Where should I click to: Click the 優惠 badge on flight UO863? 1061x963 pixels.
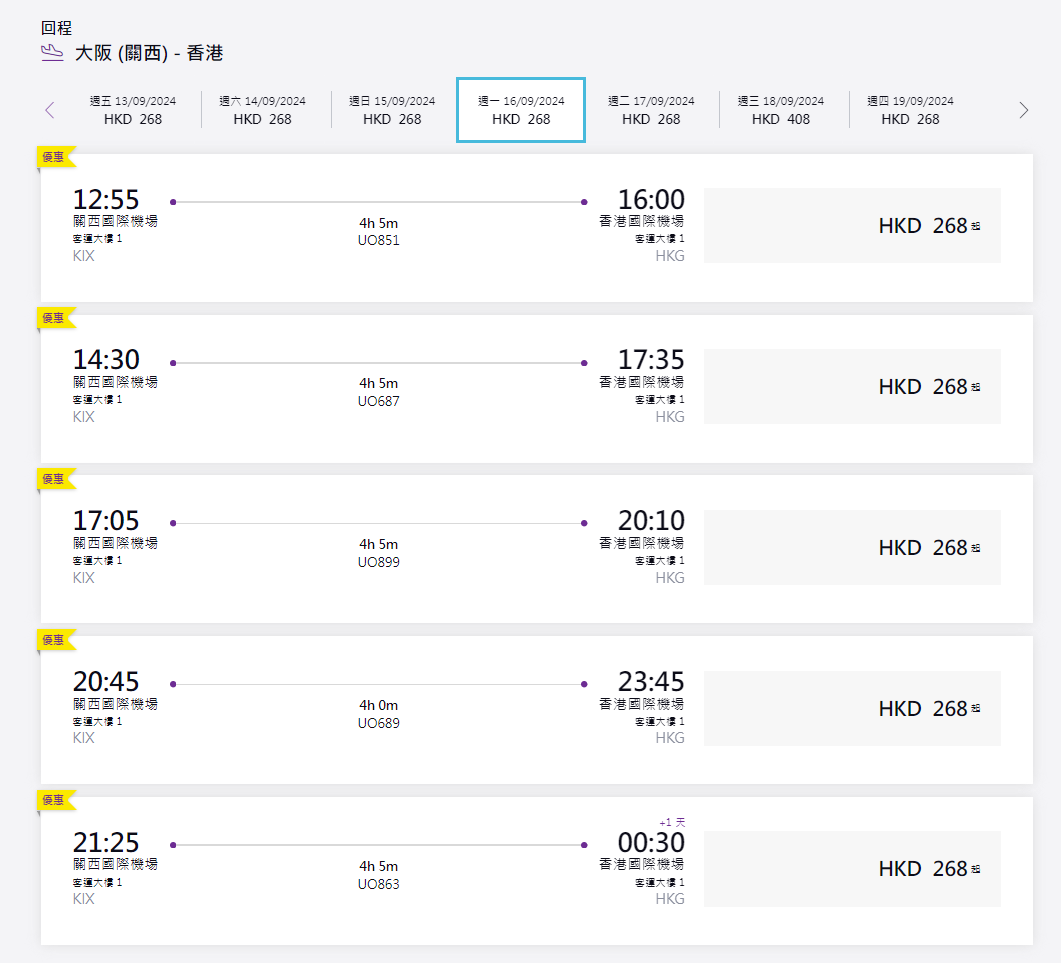pyautogui.click(x=54, y=800)
